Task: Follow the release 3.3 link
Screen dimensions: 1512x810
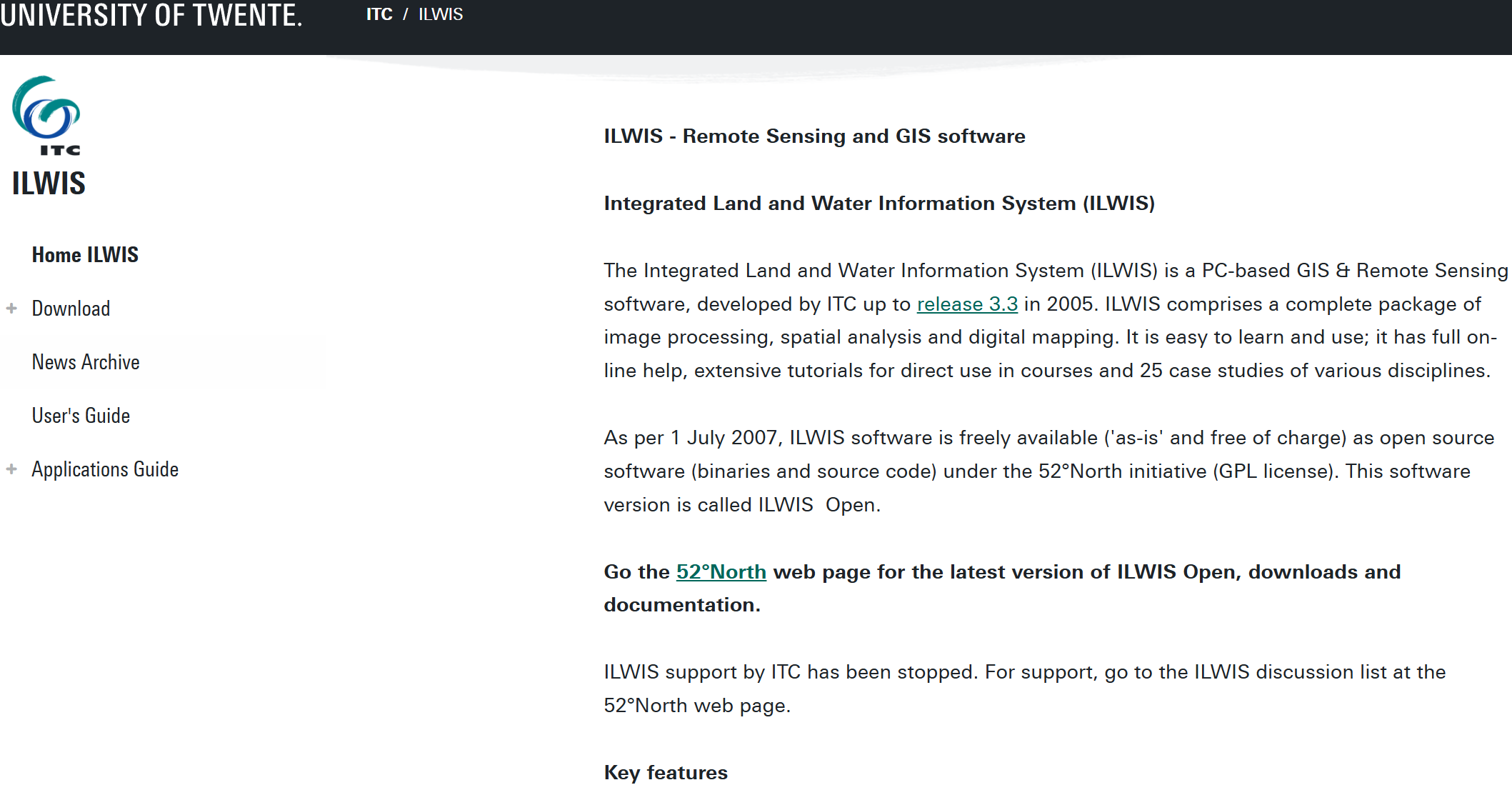Action: pyautogui.click(x=967, y=304)
